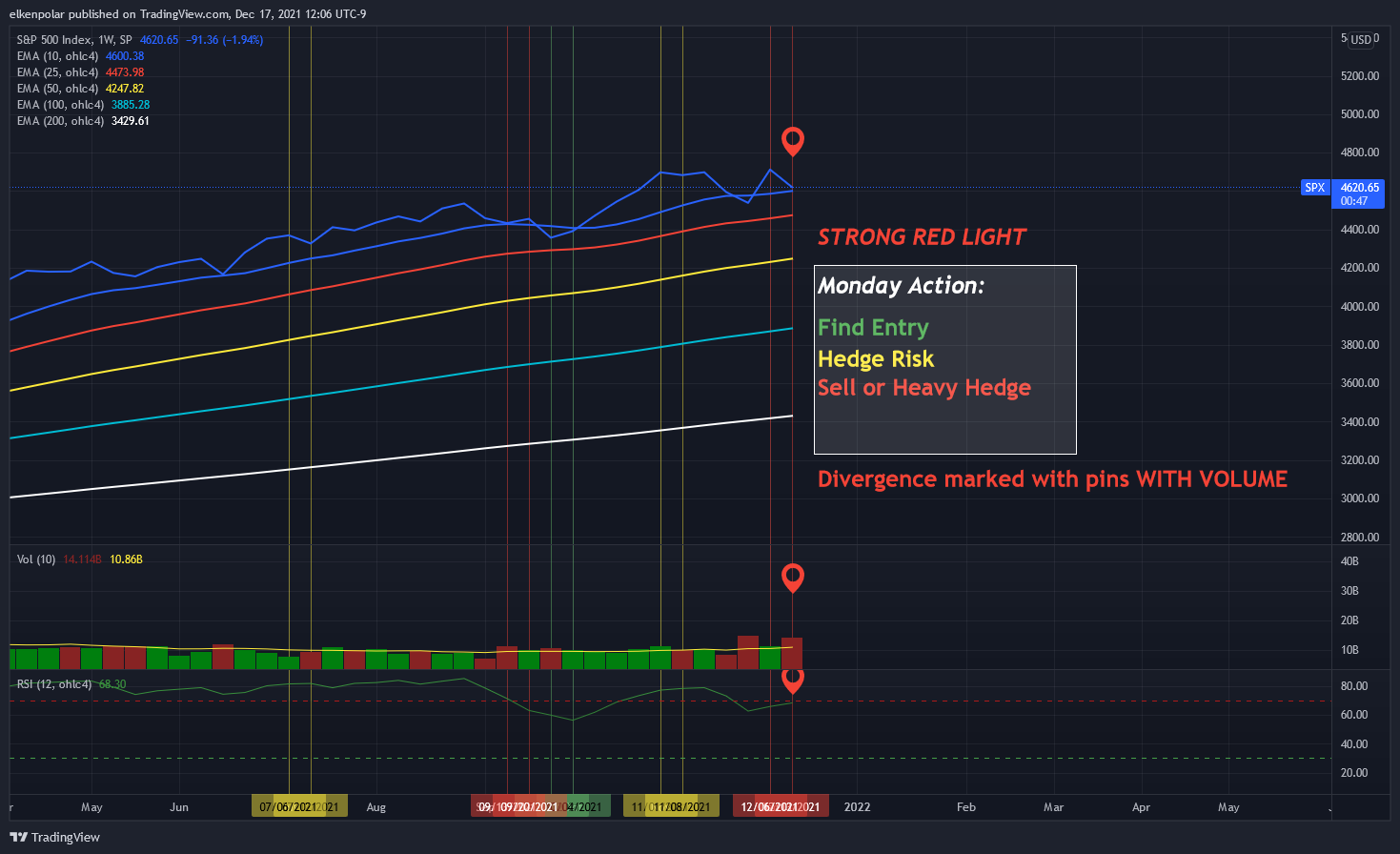Click the 2022 label on the time axis
The image size is (1400, 854).
[857, 807]
